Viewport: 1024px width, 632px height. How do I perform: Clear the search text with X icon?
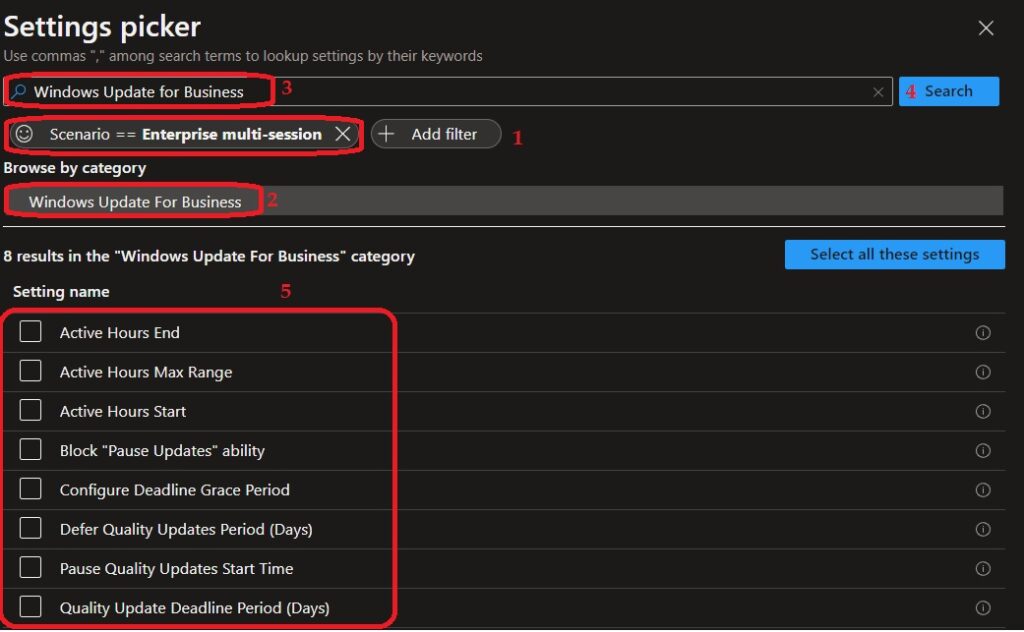coord(878,92)
